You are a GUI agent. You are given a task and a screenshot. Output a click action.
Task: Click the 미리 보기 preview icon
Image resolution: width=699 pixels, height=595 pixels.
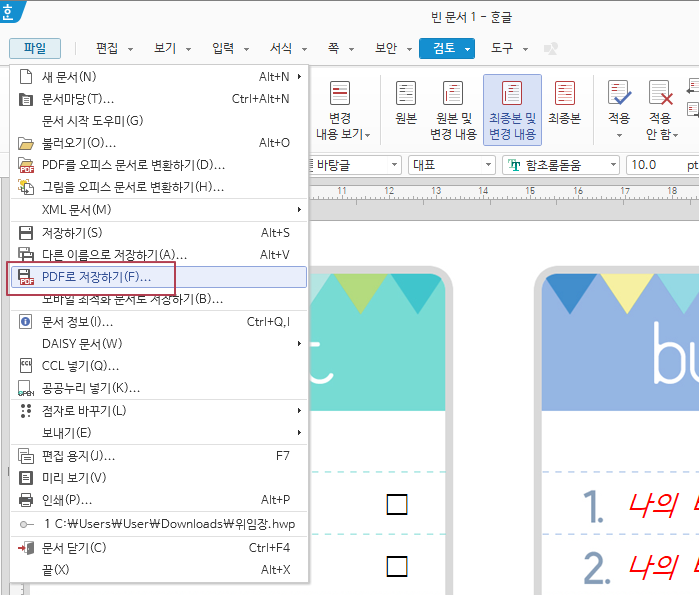[x=26, y=478]
